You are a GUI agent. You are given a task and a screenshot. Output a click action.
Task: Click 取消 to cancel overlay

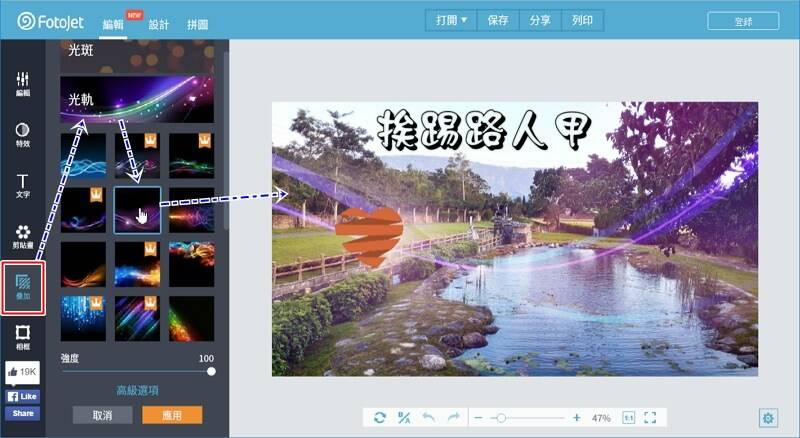[103, 415]
